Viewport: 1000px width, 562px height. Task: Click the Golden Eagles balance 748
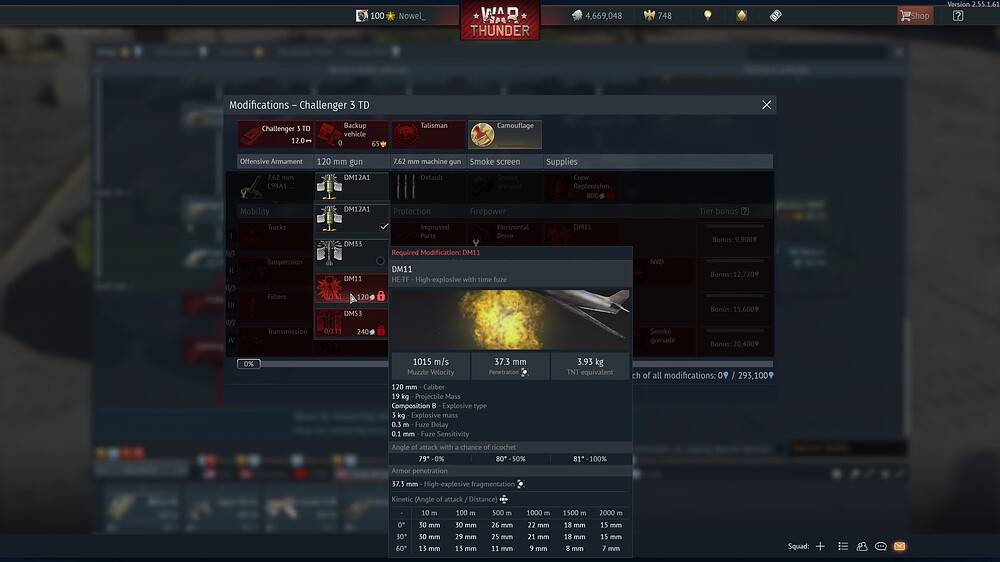pos(658,15)
